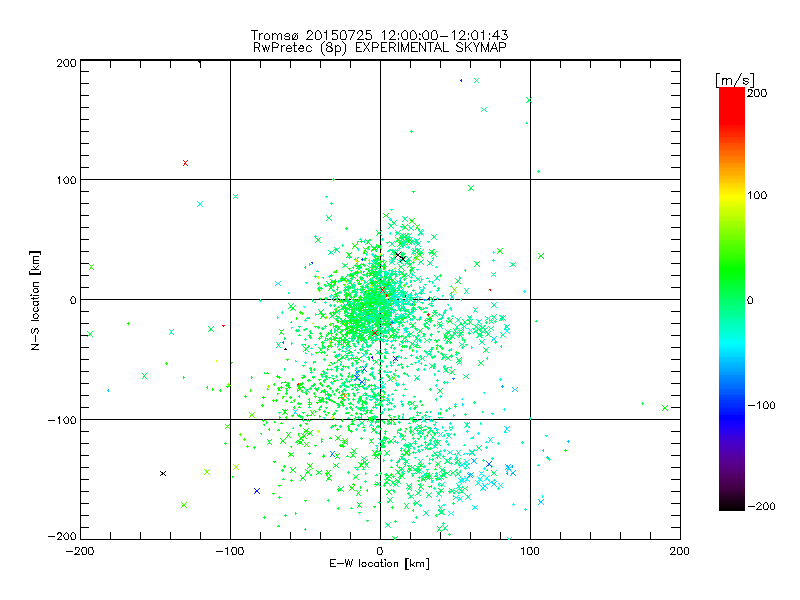The image size is (800, 600).
Task: Select the colorbar tick label "-200"
Action: click(761, 506)
